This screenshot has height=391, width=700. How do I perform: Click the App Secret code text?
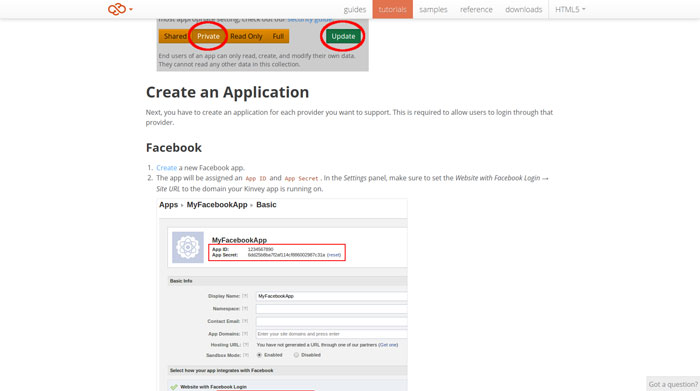click(x=301, y=179)
